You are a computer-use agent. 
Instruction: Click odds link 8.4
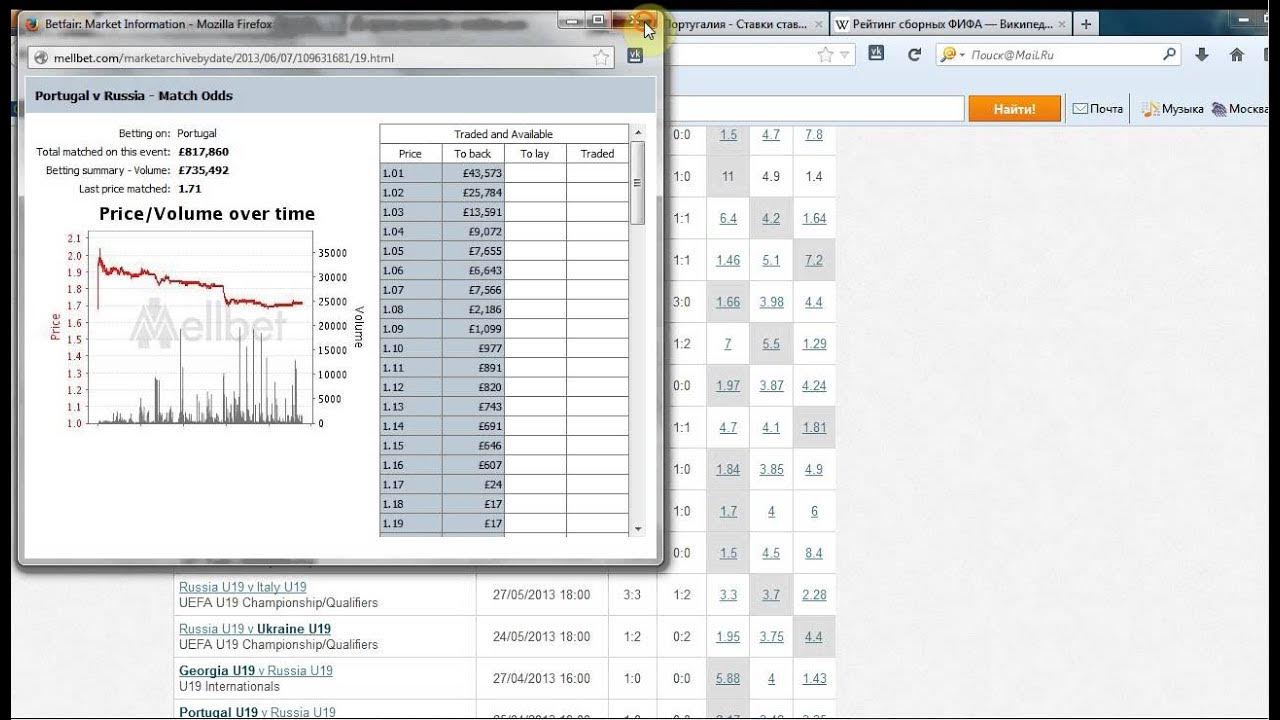coord(814,553)
